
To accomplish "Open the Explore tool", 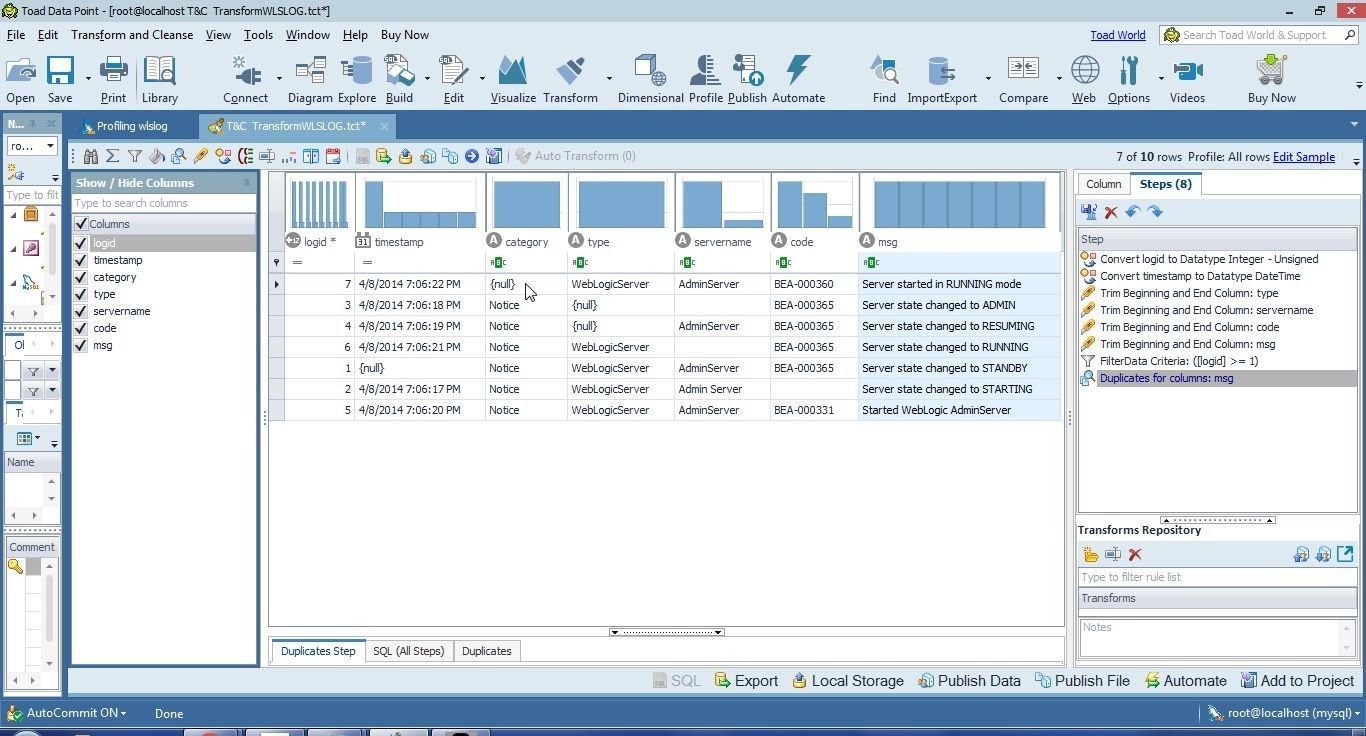I will click(357, 79).
